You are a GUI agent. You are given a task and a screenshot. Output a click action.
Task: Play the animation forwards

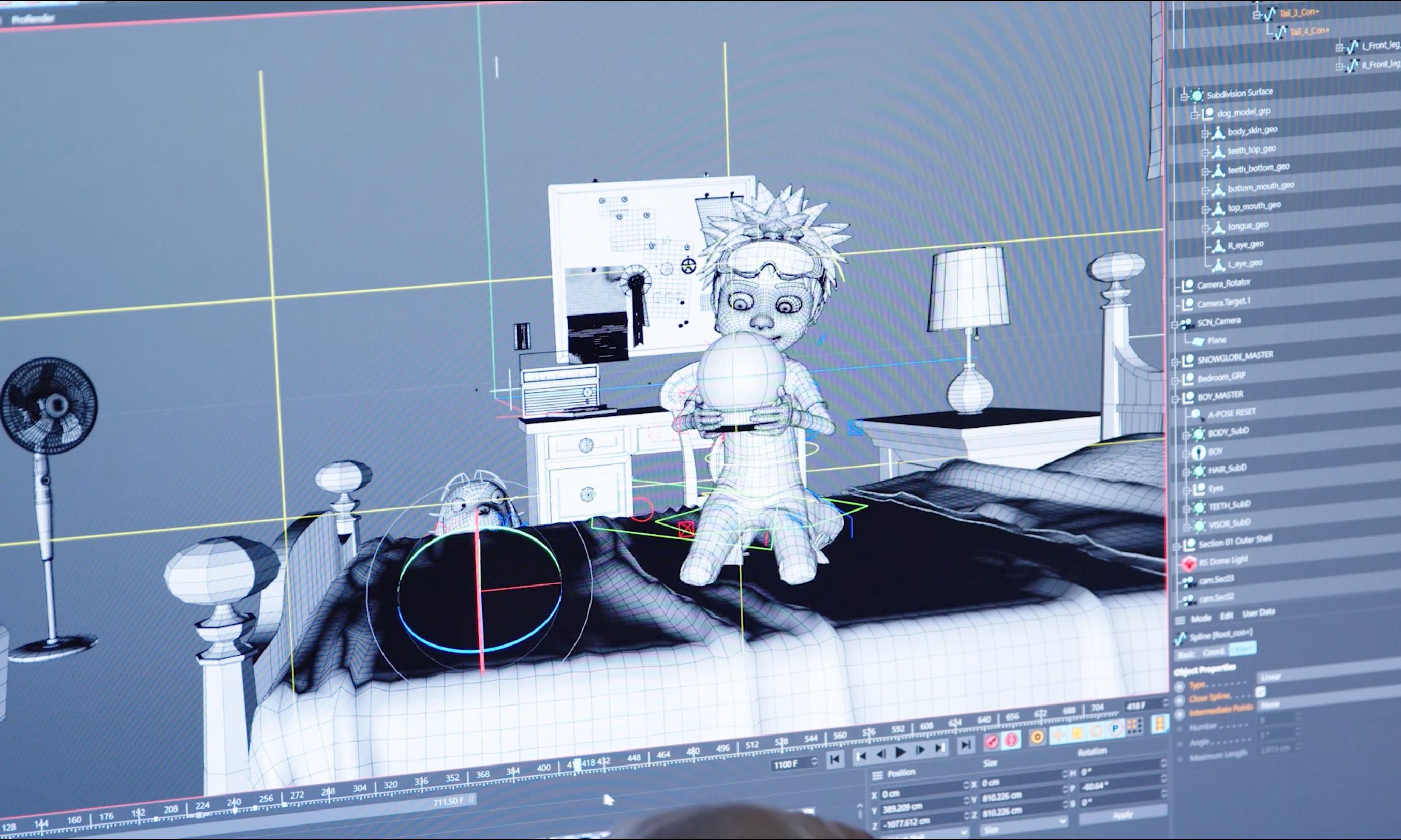click(900, 752)
